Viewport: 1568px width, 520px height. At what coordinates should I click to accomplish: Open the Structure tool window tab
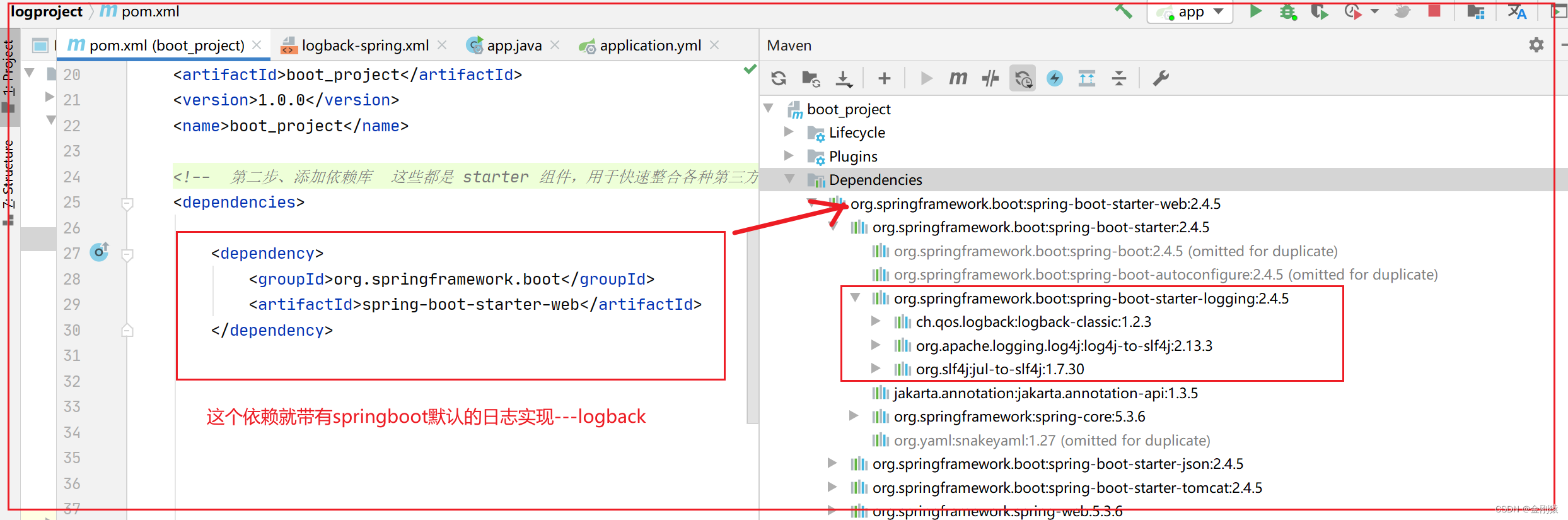(8, 183)
